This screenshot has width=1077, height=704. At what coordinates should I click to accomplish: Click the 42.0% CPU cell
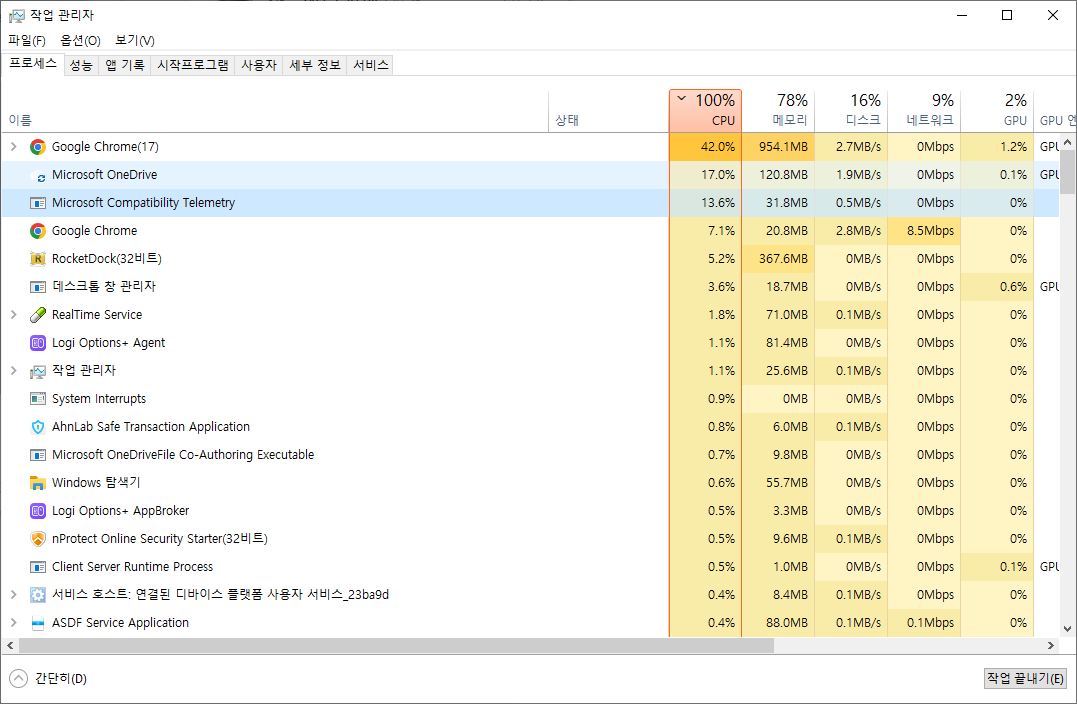tap(705, 147)
